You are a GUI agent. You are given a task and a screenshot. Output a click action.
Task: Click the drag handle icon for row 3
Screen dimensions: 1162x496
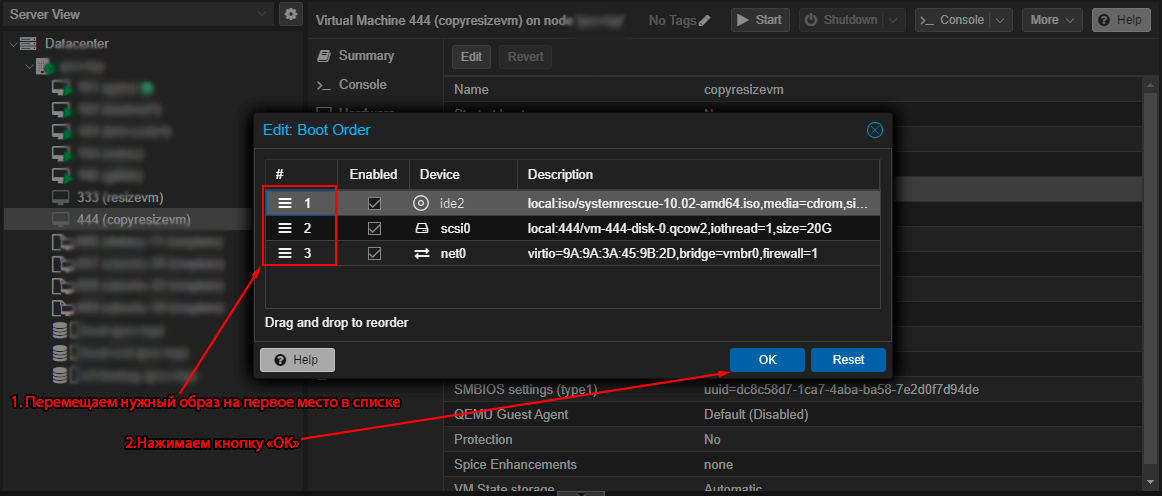285,254
